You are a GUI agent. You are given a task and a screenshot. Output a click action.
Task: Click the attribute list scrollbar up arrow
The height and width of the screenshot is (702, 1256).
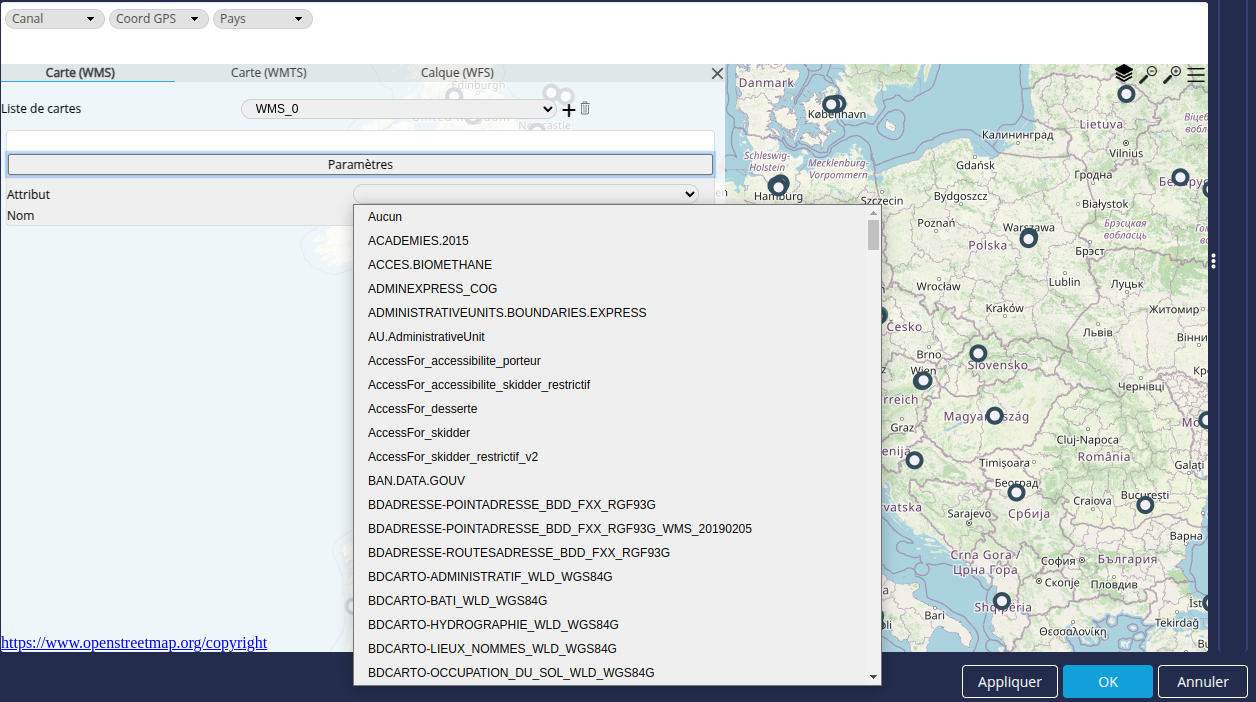(873, 213)
